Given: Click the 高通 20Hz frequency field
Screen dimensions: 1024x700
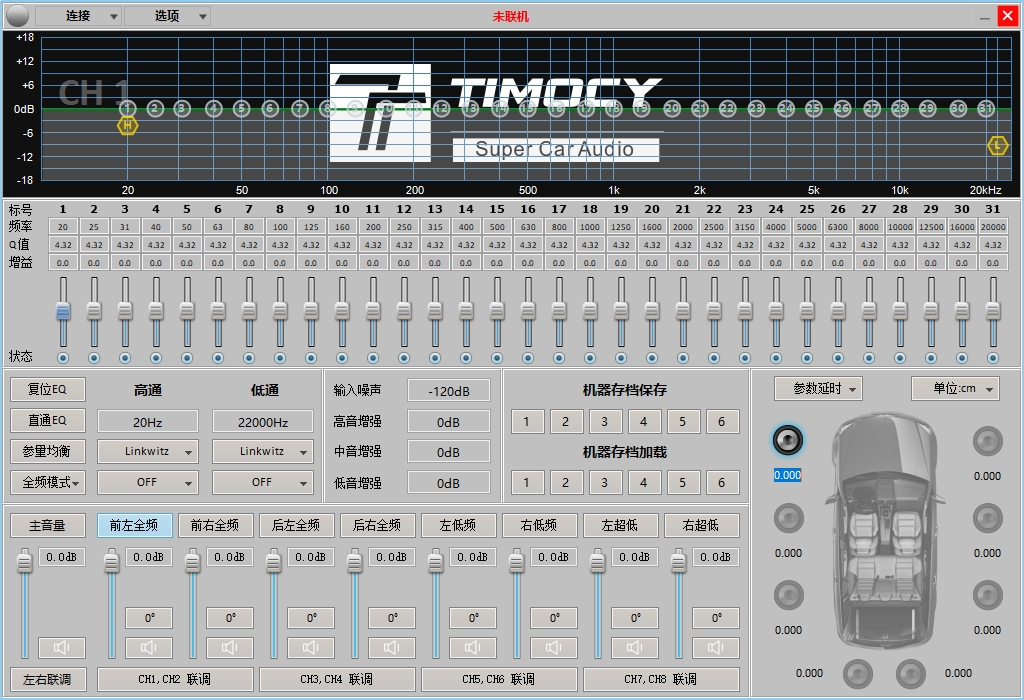Looking at the screenshot, I should (x=148, y=422).
